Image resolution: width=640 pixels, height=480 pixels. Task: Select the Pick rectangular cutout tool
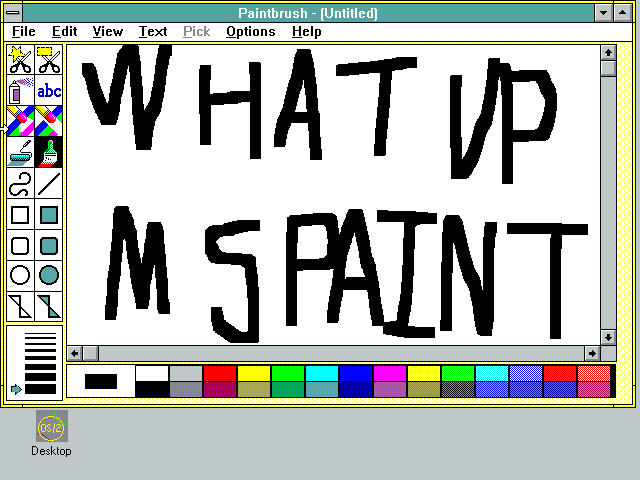[x=49, y=60]
